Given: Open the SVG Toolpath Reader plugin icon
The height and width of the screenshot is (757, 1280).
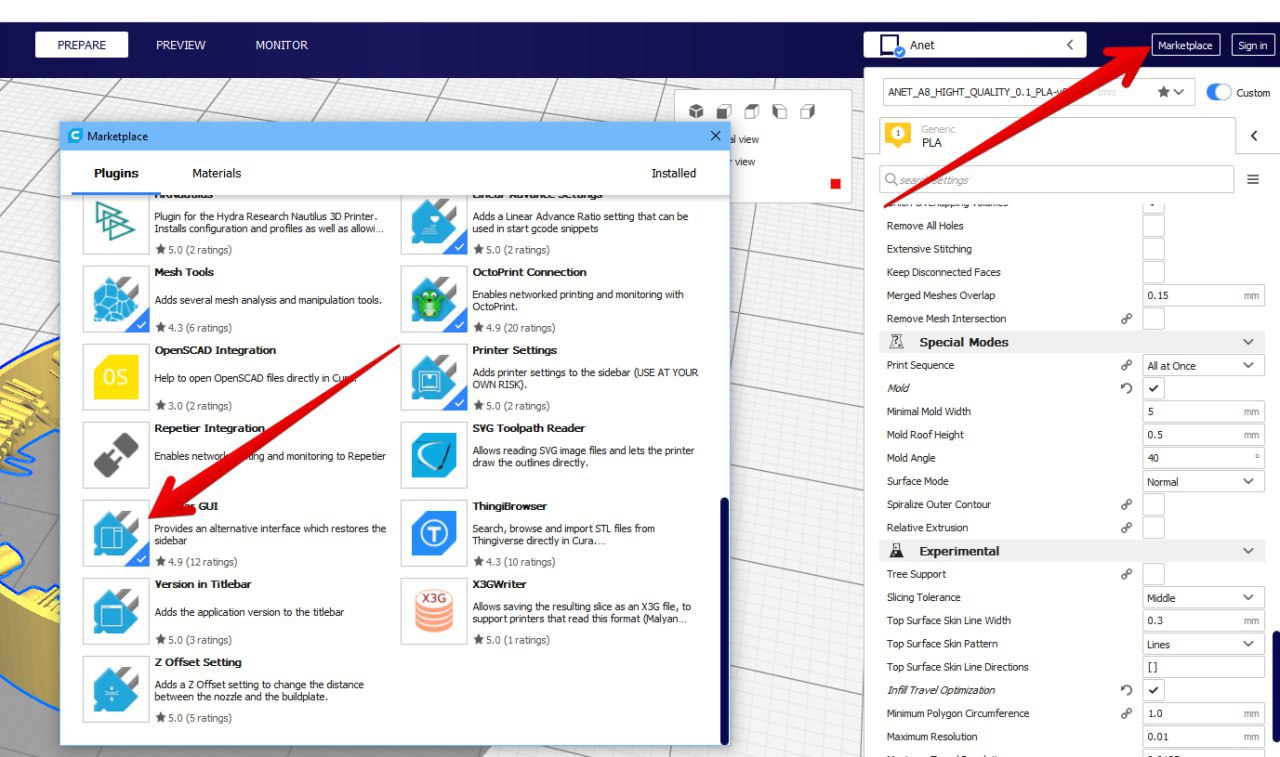Looking at the screenshot, I should (x=434, y=456).
